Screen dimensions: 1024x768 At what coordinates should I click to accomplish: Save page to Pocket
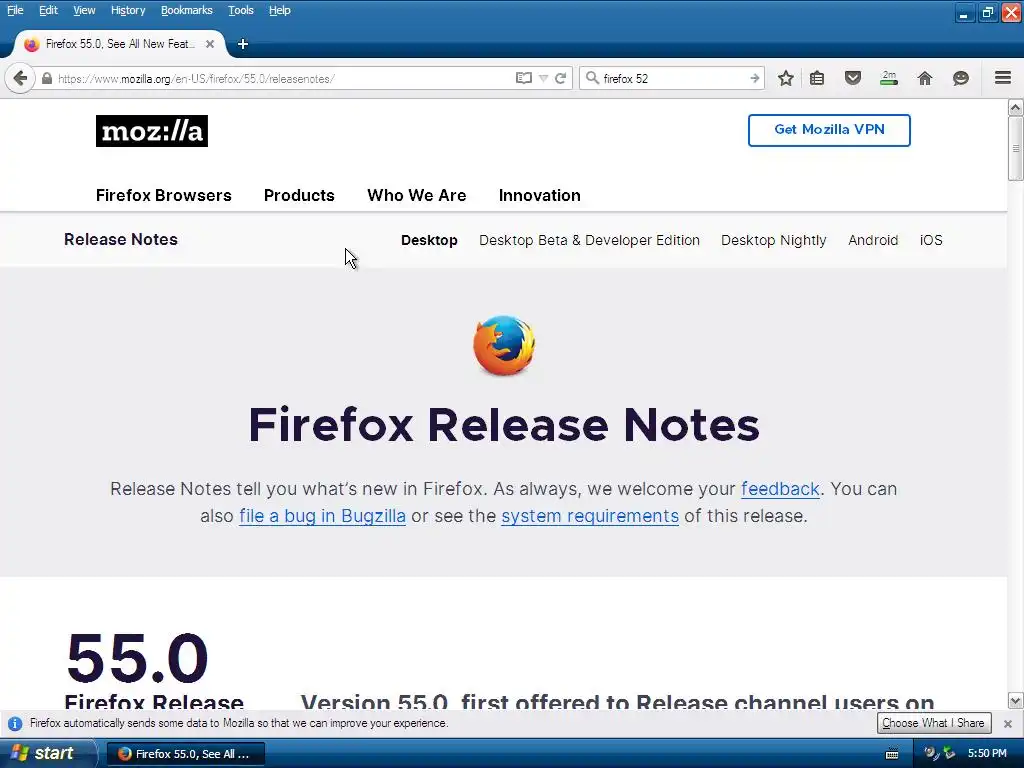[853, 78]
